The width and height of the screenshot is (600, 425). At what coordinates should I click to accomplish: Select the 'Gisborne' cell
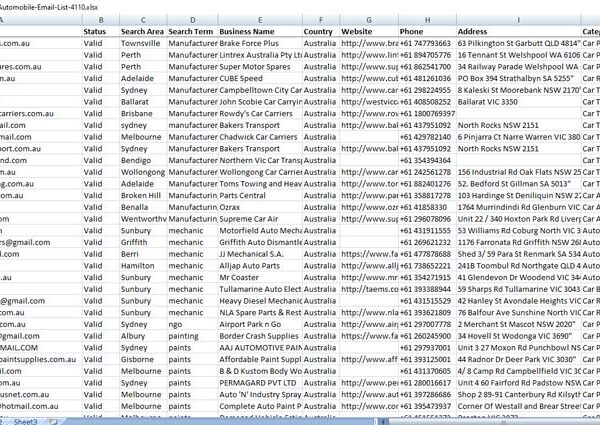pyautogui.click(x=143, y=360)
